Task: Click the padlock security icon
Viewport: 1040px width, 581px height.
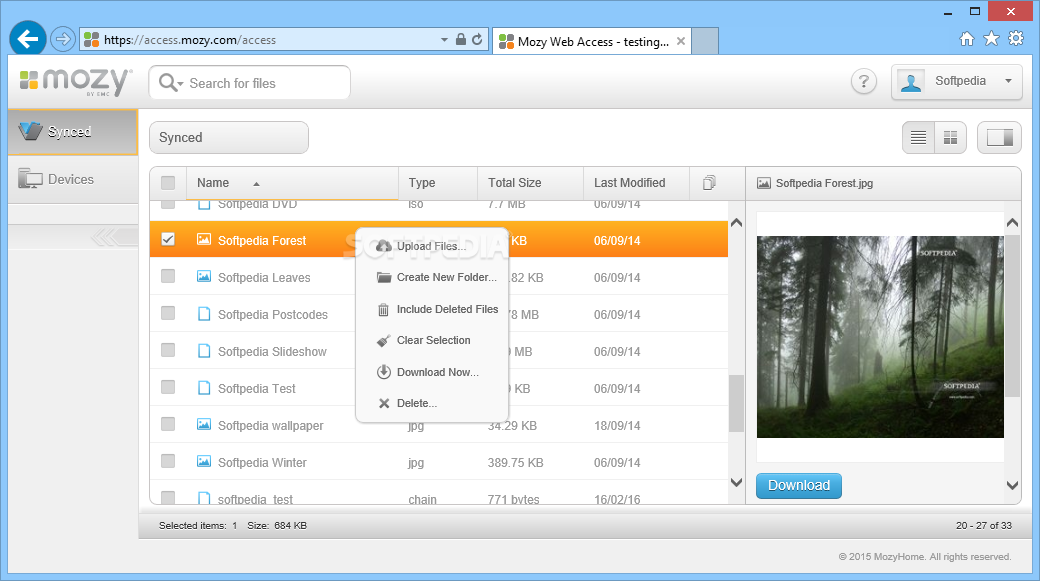Action: 461,39
